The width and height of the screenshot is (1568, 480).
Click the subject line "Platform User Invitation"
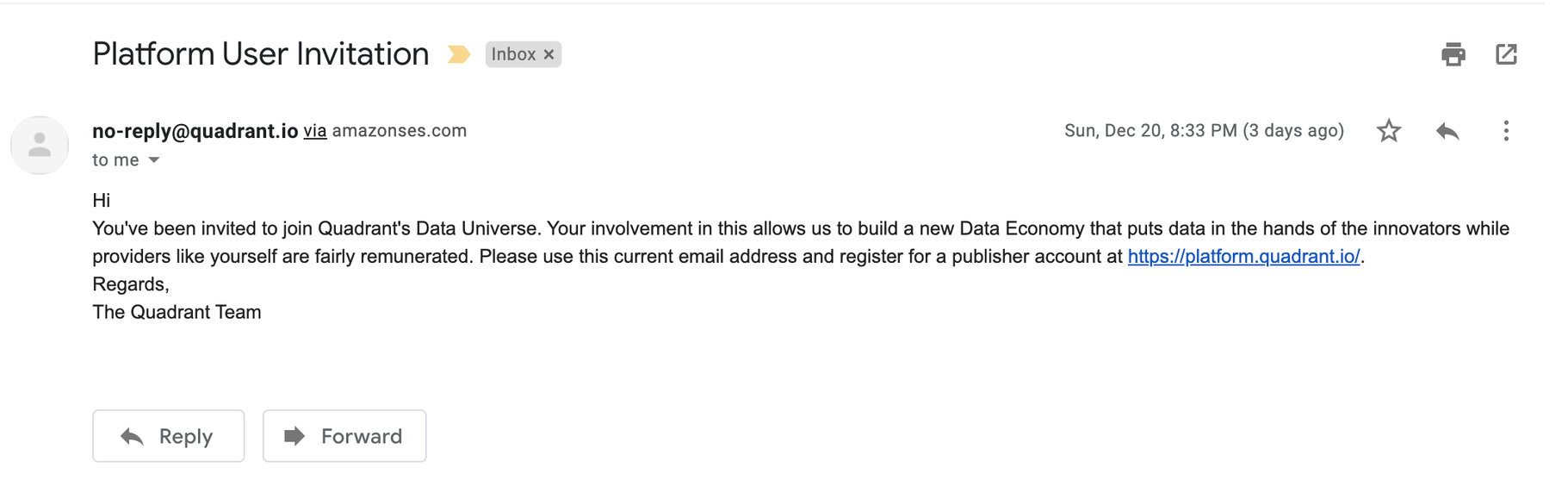pos(260,54)
